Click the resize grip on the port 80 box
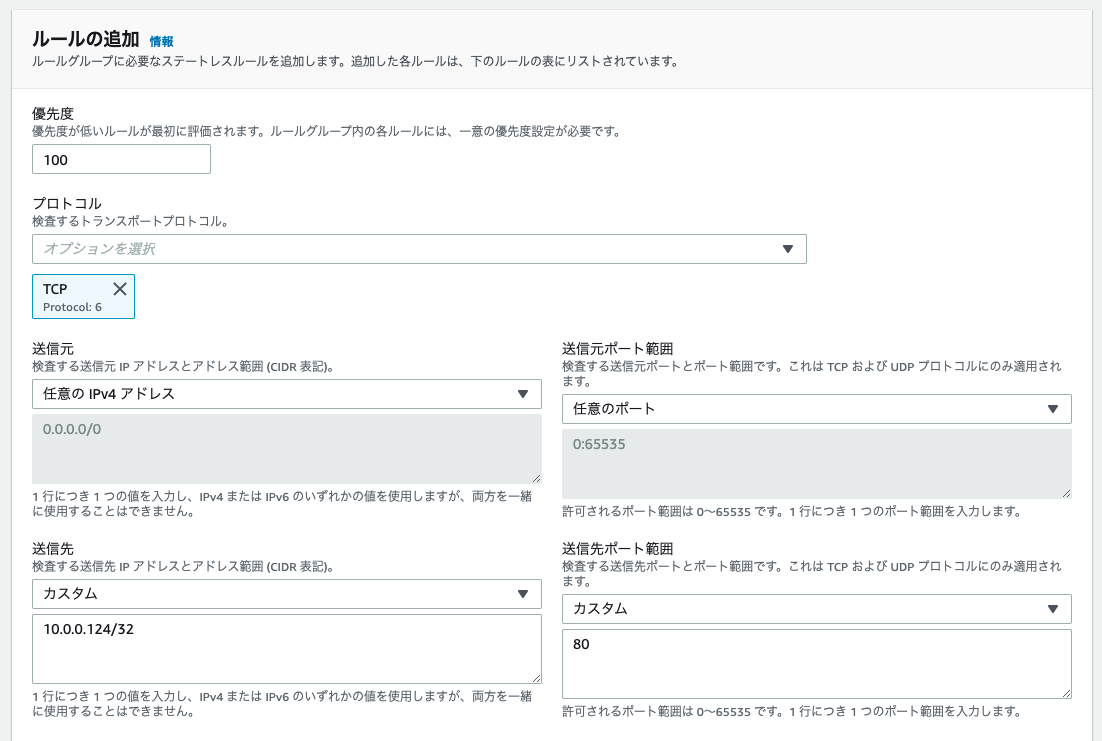This screenshot has height=741, width=1102. pos(1066,693)
